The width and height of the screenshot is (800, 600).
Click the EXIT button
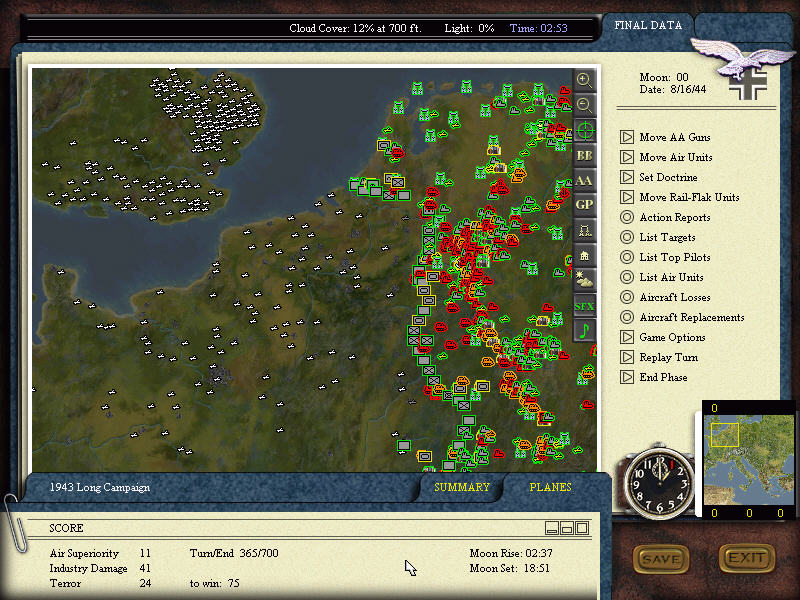click(747, 558)
